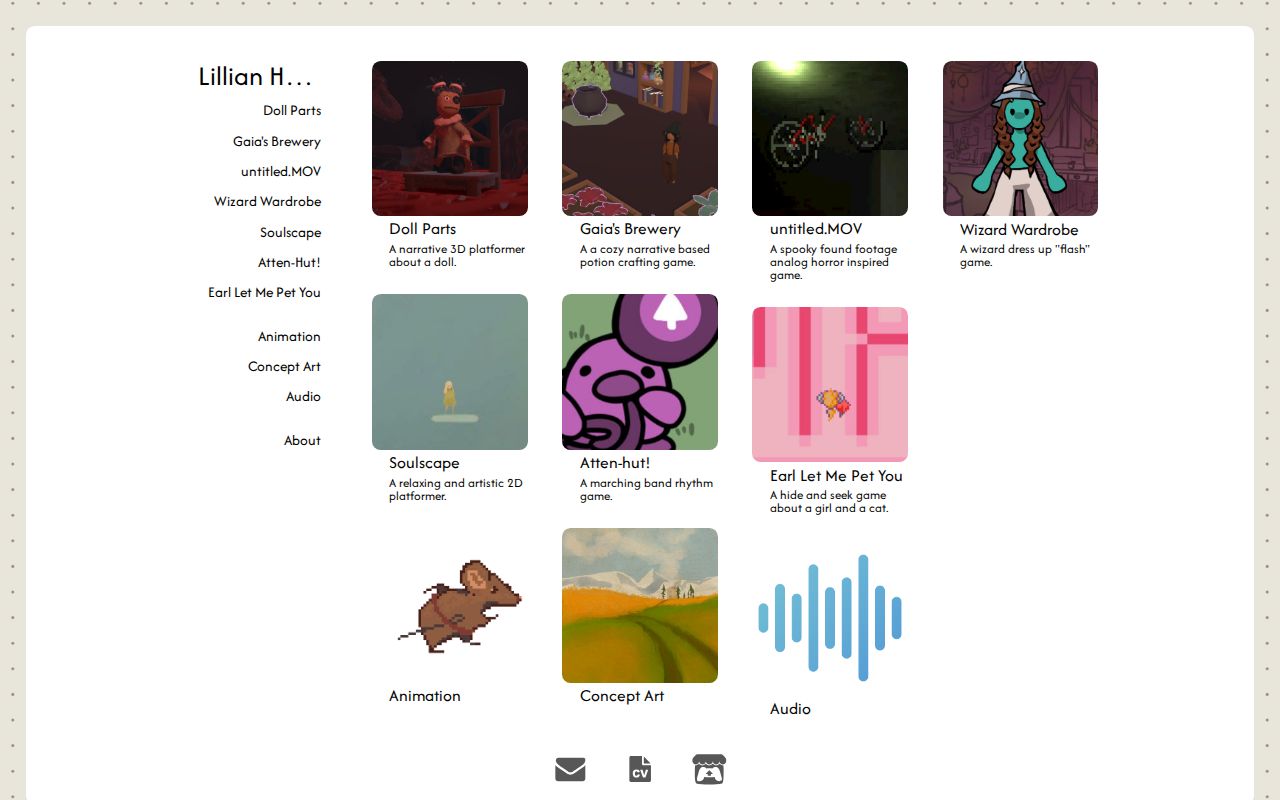Open the Atten-hut! purple character thumbnail
Image resolution: width=1280 pixels, height=800 pixels.
click(640, 372)
